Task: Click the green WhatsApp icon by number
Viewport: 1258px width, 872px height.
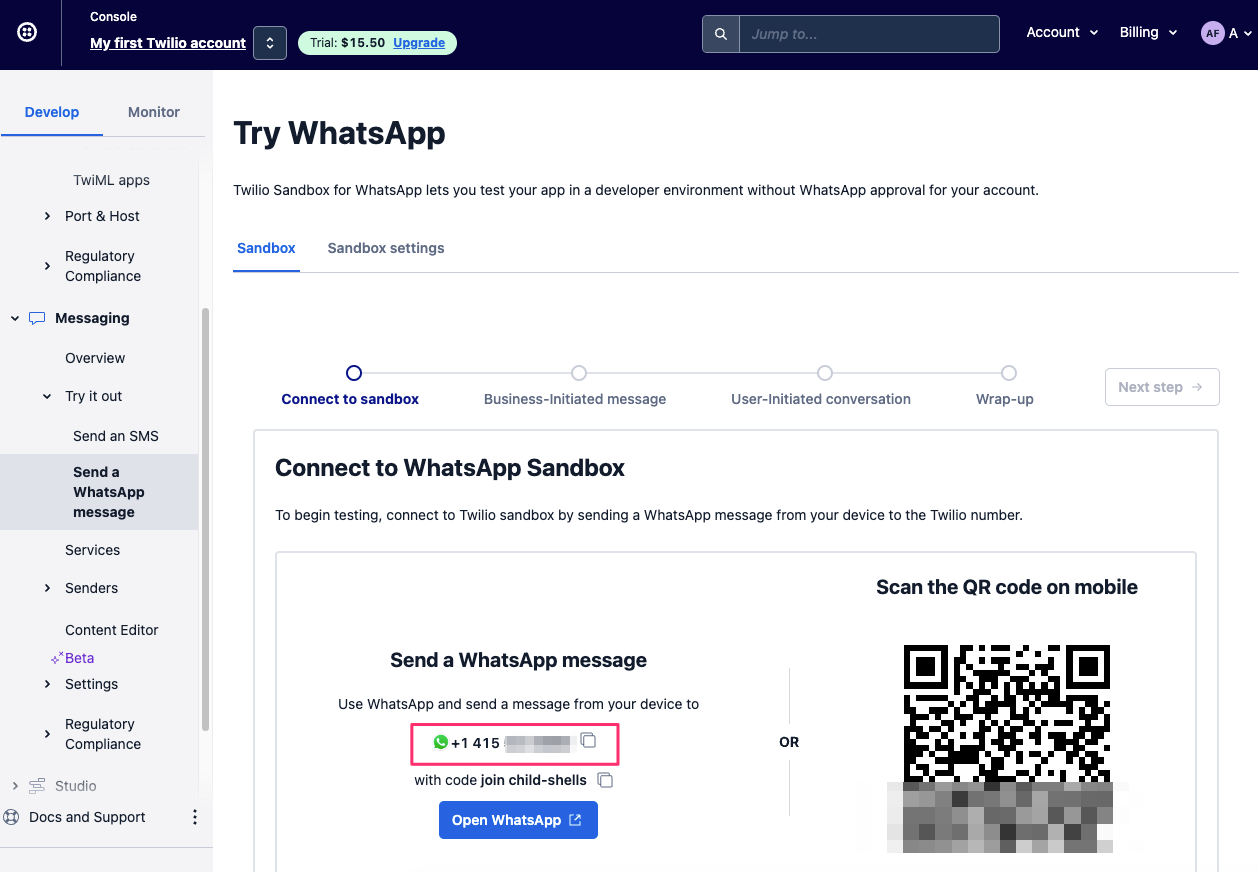Action: coord(441,742)
